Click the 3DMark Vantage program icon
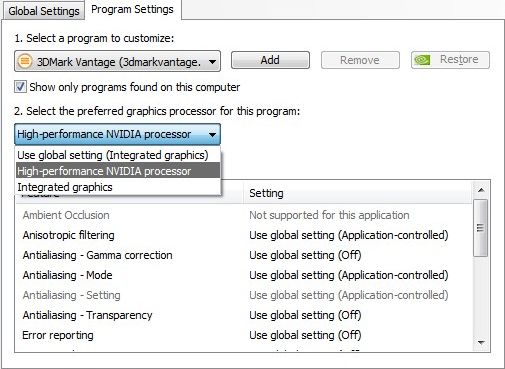 pos(24,61)
